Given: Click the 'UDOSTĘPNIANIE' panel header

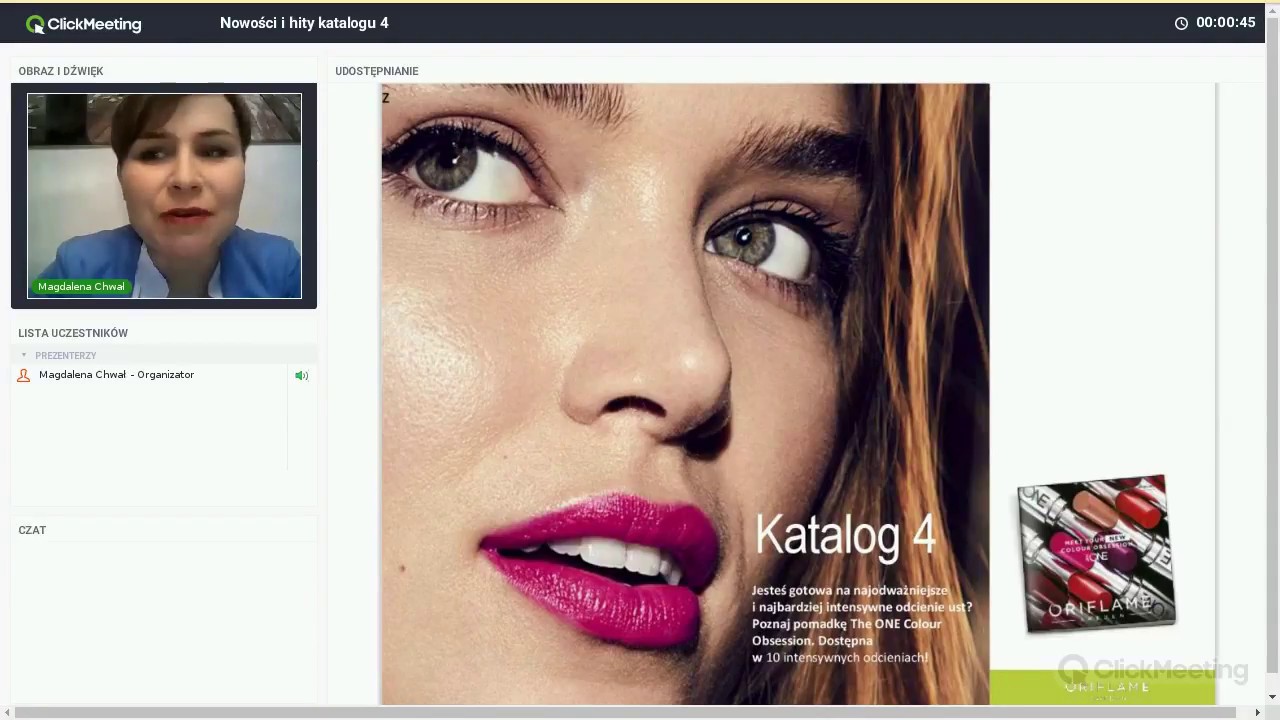Looking at the screenshot, I should (377, 71).
